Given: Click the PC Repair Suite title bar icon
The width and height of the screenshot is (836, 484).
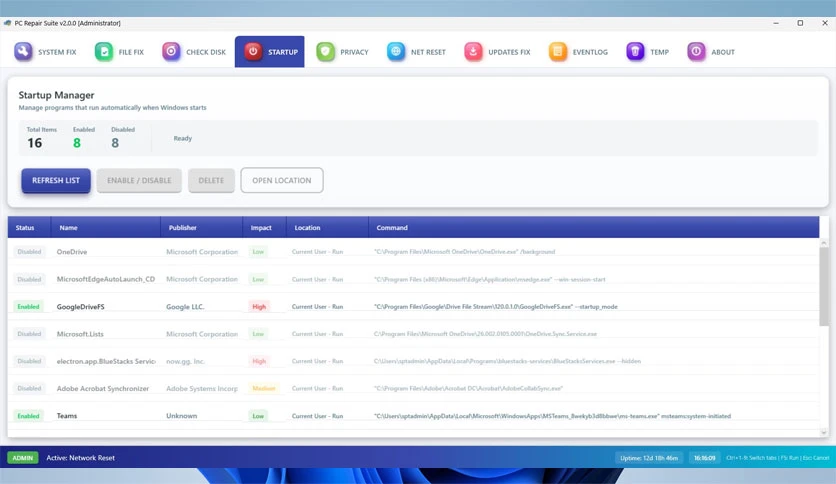Looking at the screenshot, I should [x=7, y=23].
